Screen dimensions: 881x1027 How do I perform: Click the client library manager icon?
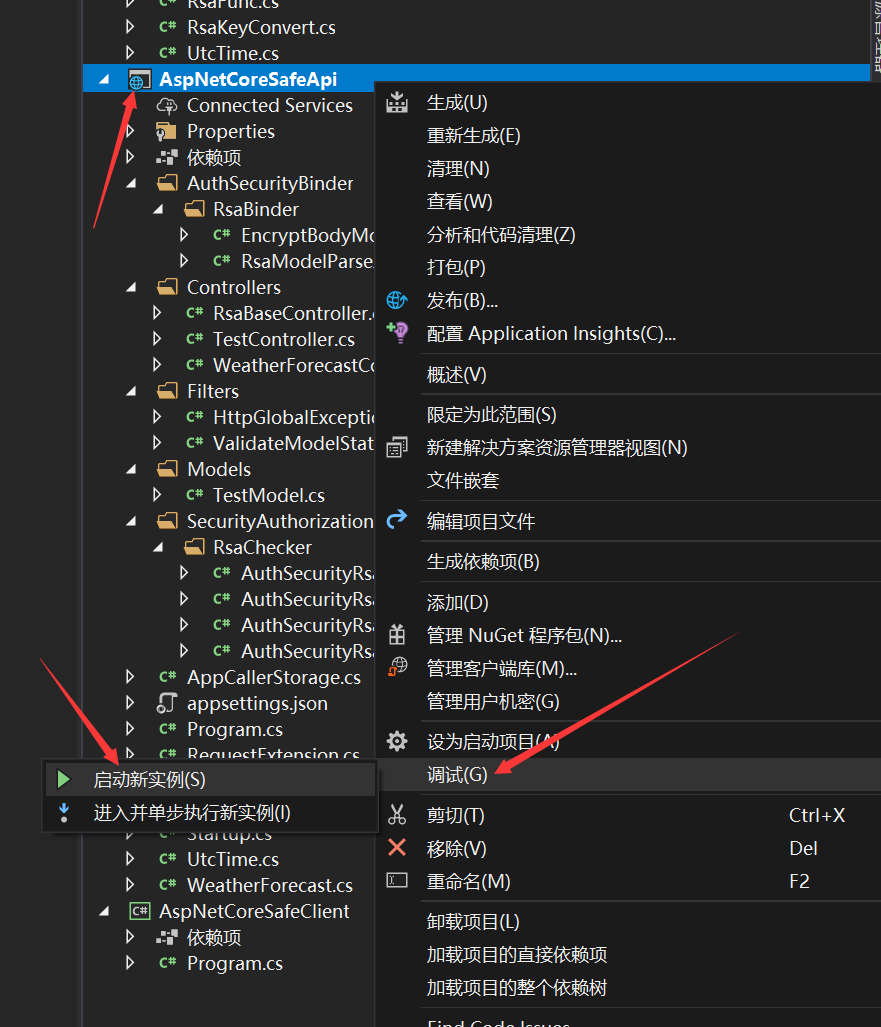pyautogui.click(x=397, y=667)
